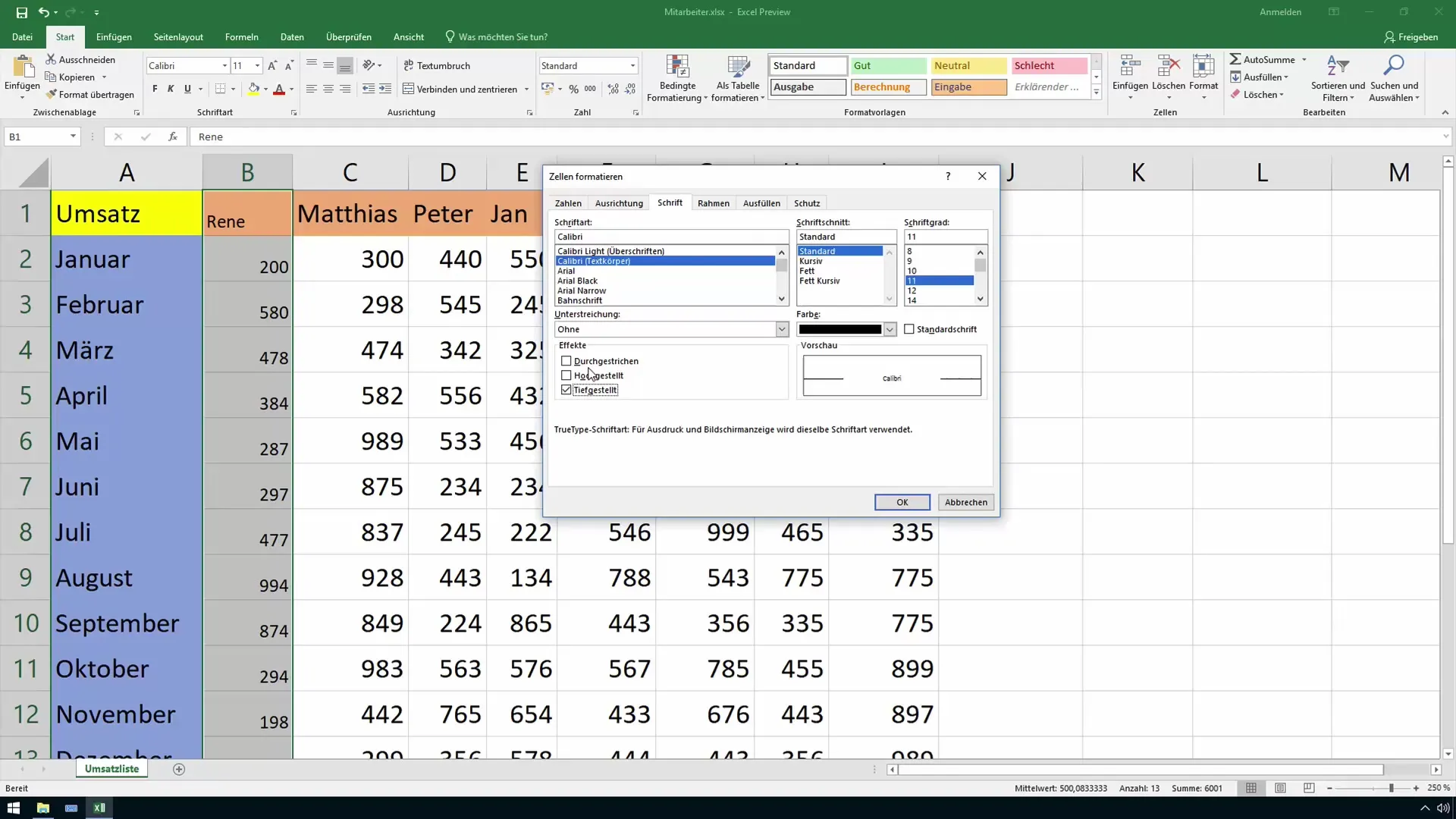Toggle the Durchgestrichen checkbox in Effekte

[x=567, y=361]
